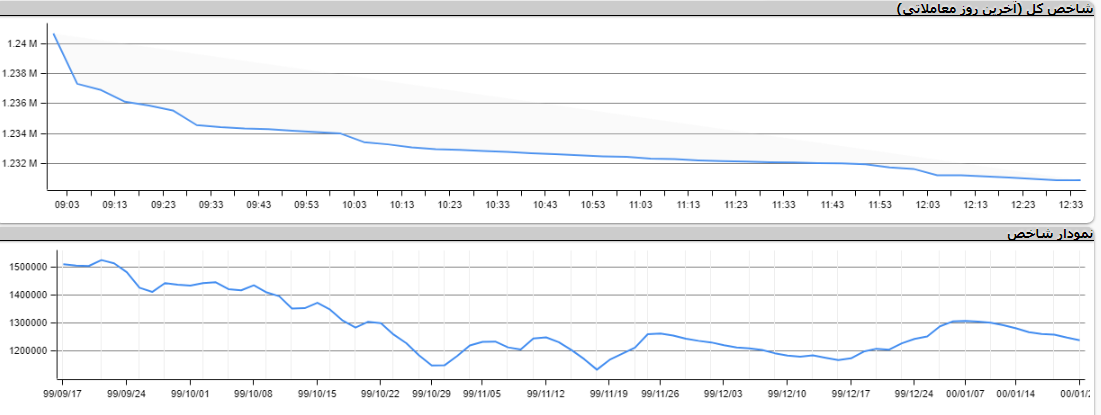Click the 1.24 M value axis label
The height and width of the screenshot is (415, 1101).
(21, 44)
